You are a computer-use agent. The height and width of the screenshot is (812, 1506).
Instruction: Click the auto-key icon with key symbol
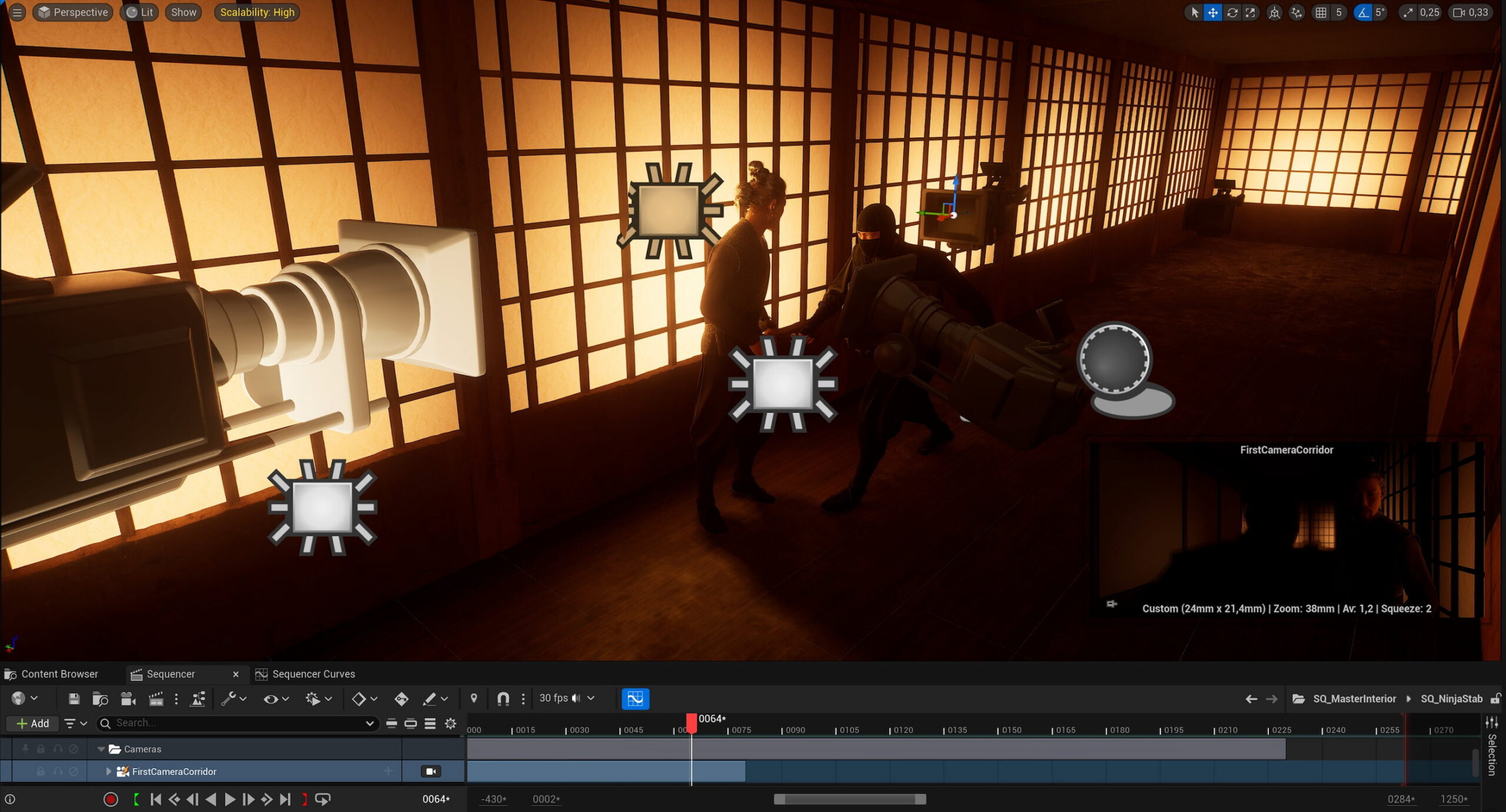click(401, 699)
